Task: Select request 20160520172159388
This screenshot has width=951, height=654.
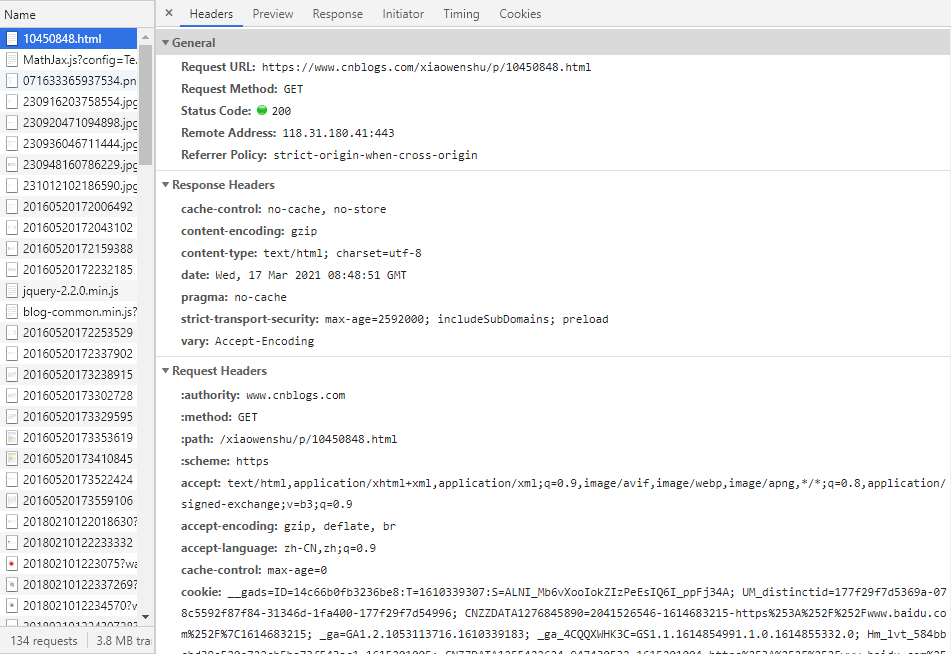Action: pyautogui.click(x=69, y=249)
